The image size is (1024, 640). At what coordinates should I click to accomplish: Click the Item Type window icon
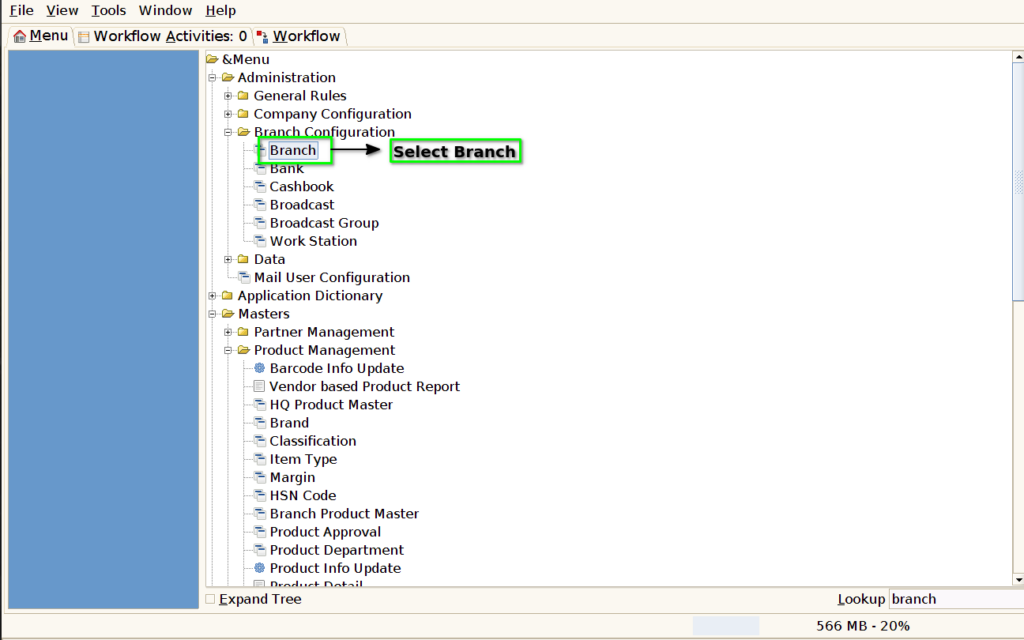point(259,459)
